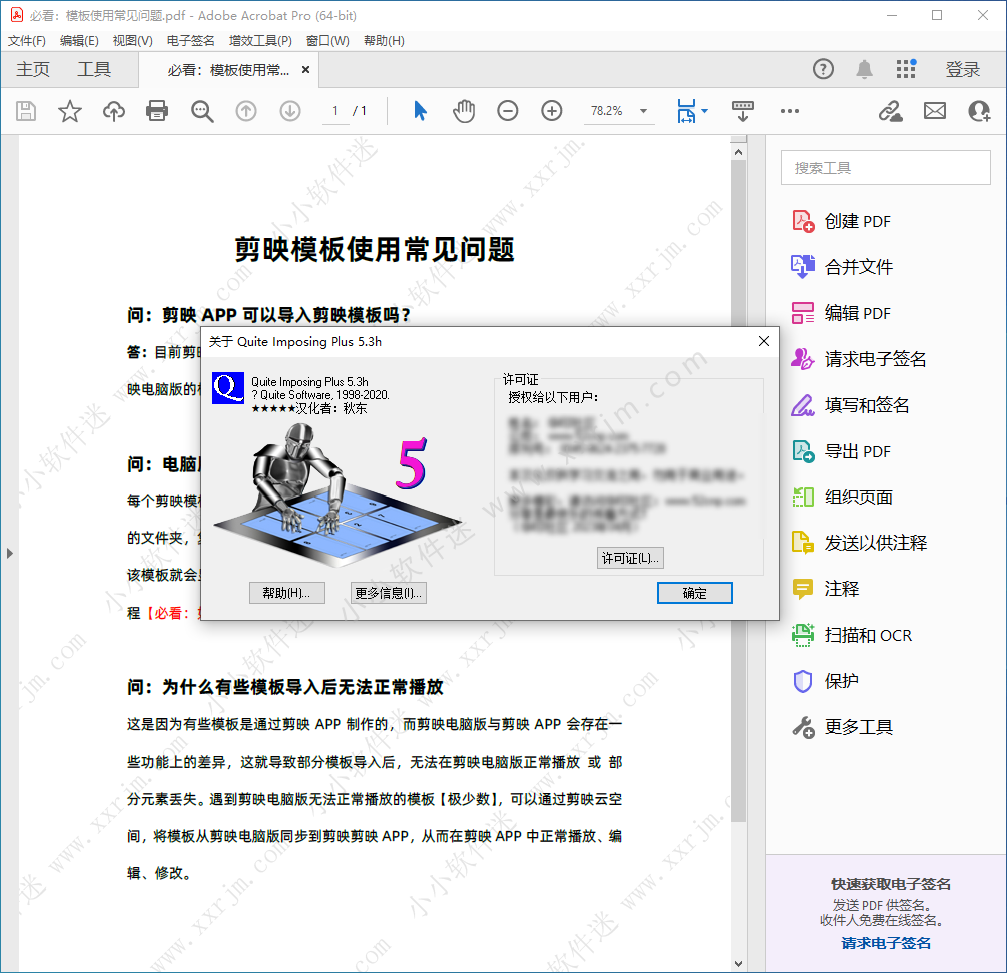Screen dimensions: 1007x973
Task: Activate the Hand pan tool
Action: (464, 111)
